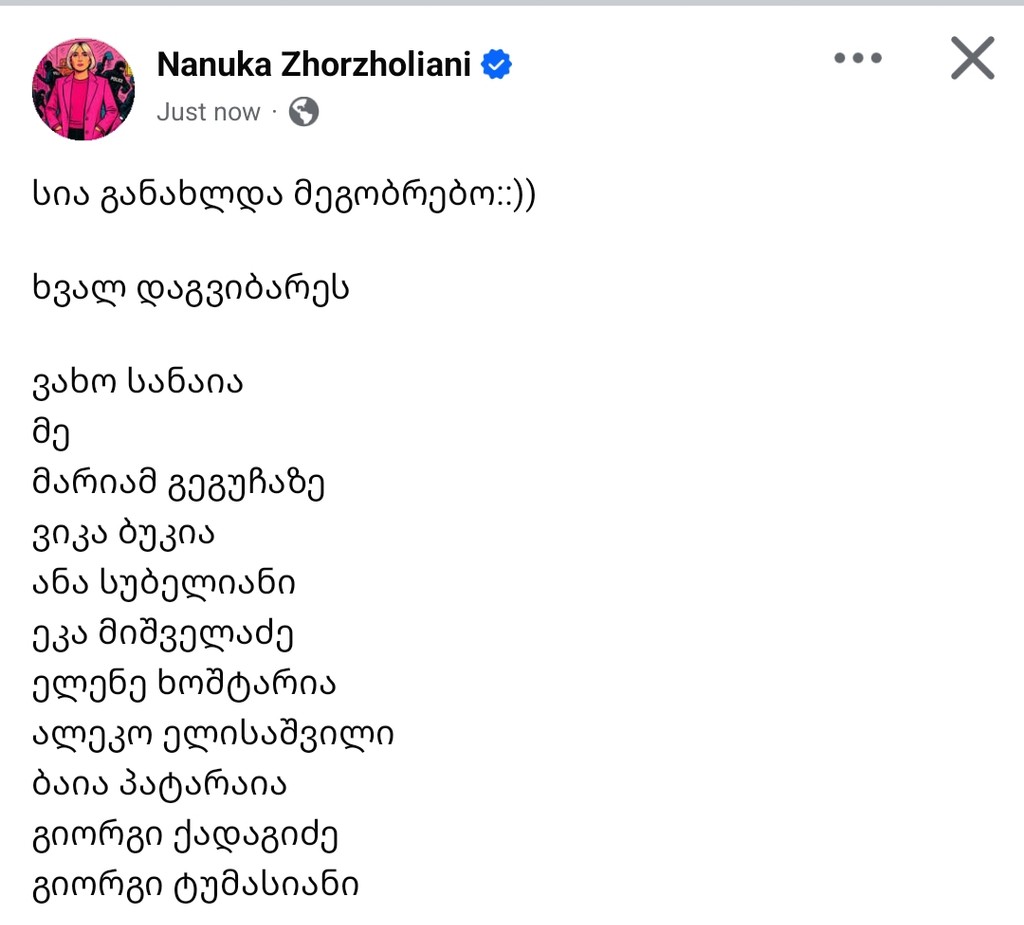Click the single word მე line
This screenshot has width=1024, height=925.
[x=51, y=434]
